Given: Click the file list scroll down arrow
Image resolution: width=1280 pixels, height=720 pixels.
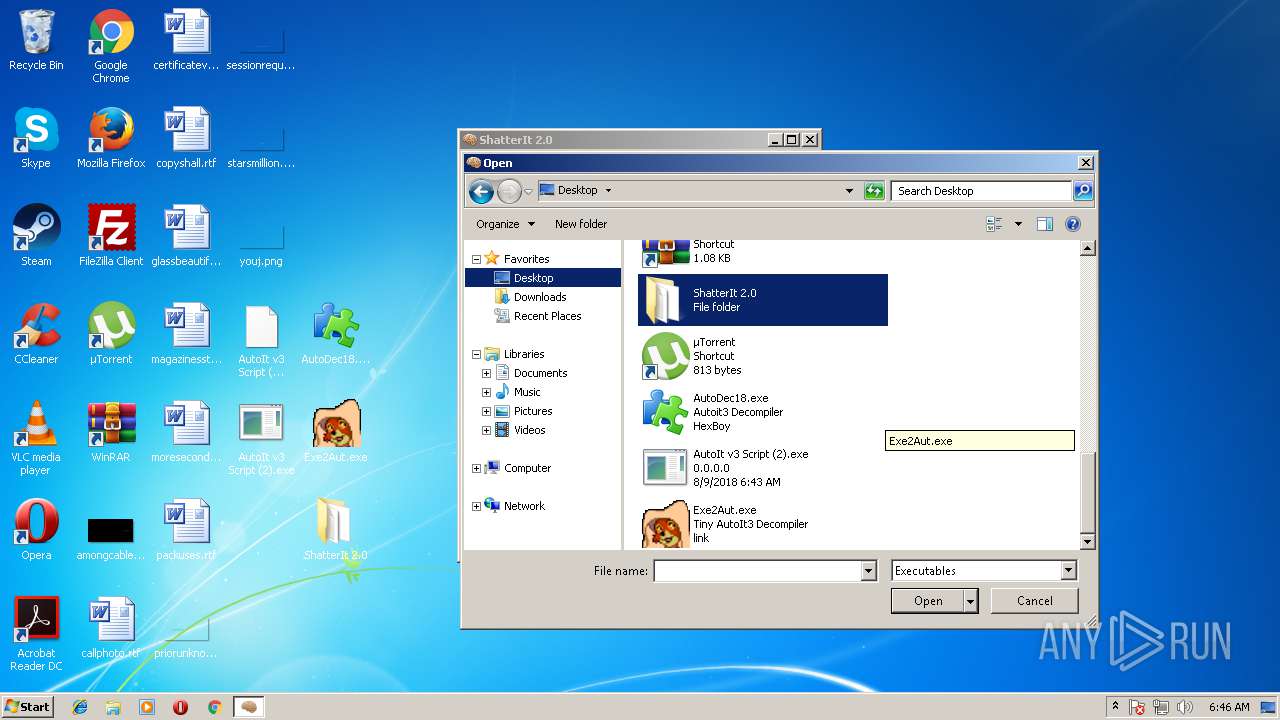Looking at the screenshot, I should (x=1088, y=542).
